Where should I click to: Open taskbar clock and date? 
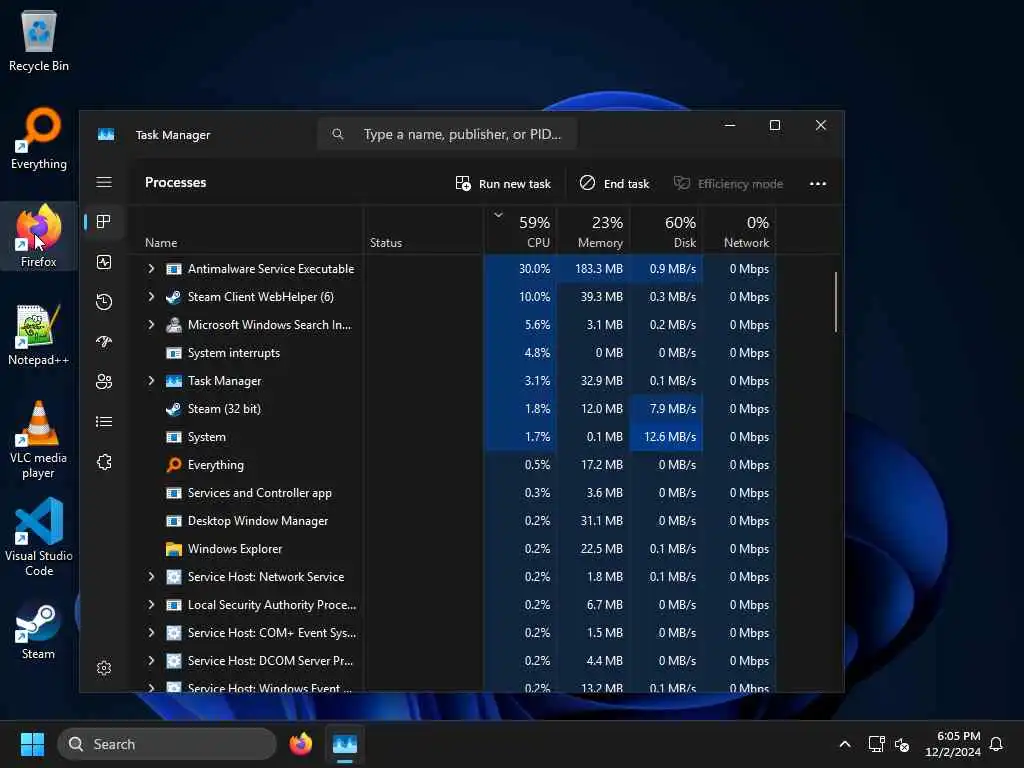[x=952, y=744]
